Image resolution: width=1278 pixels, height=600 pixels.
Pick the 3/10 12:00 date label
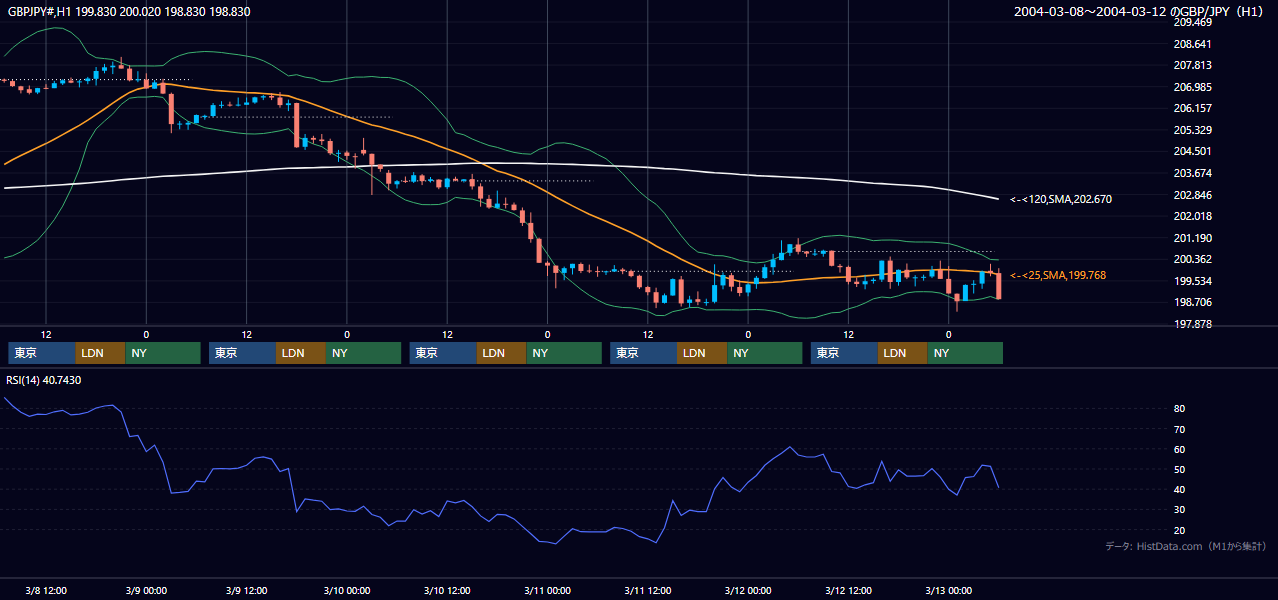447,590
